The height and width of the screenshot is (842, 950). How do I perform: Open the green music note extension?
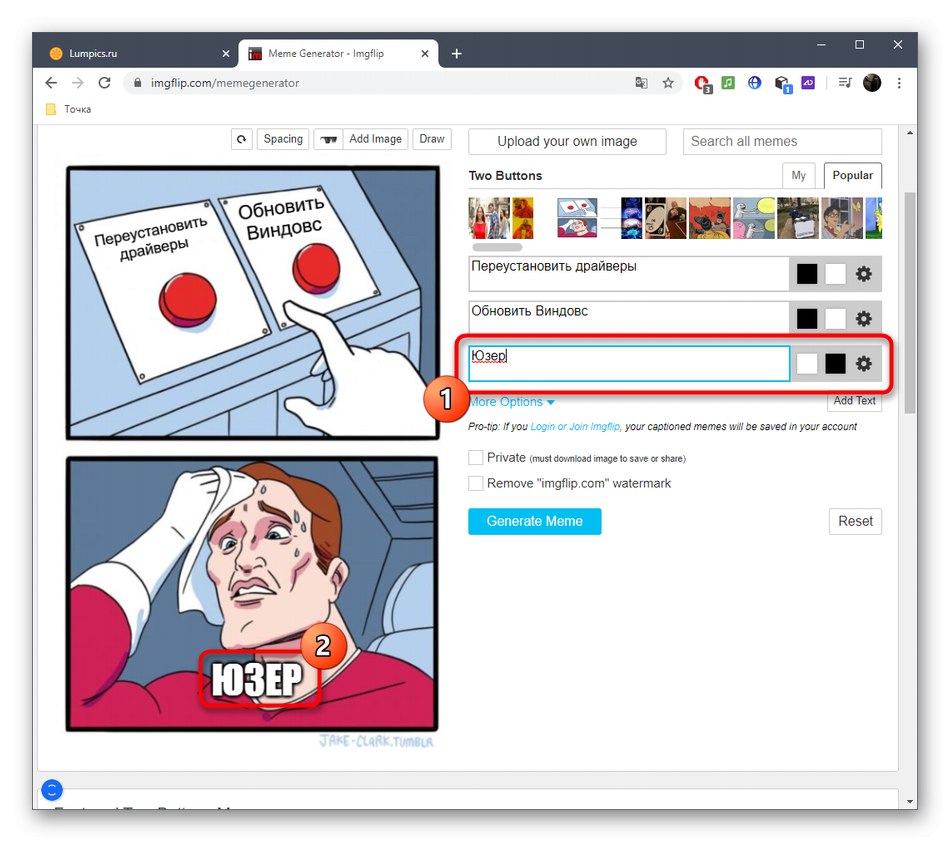pyautogui.click(x=728, y=82)
